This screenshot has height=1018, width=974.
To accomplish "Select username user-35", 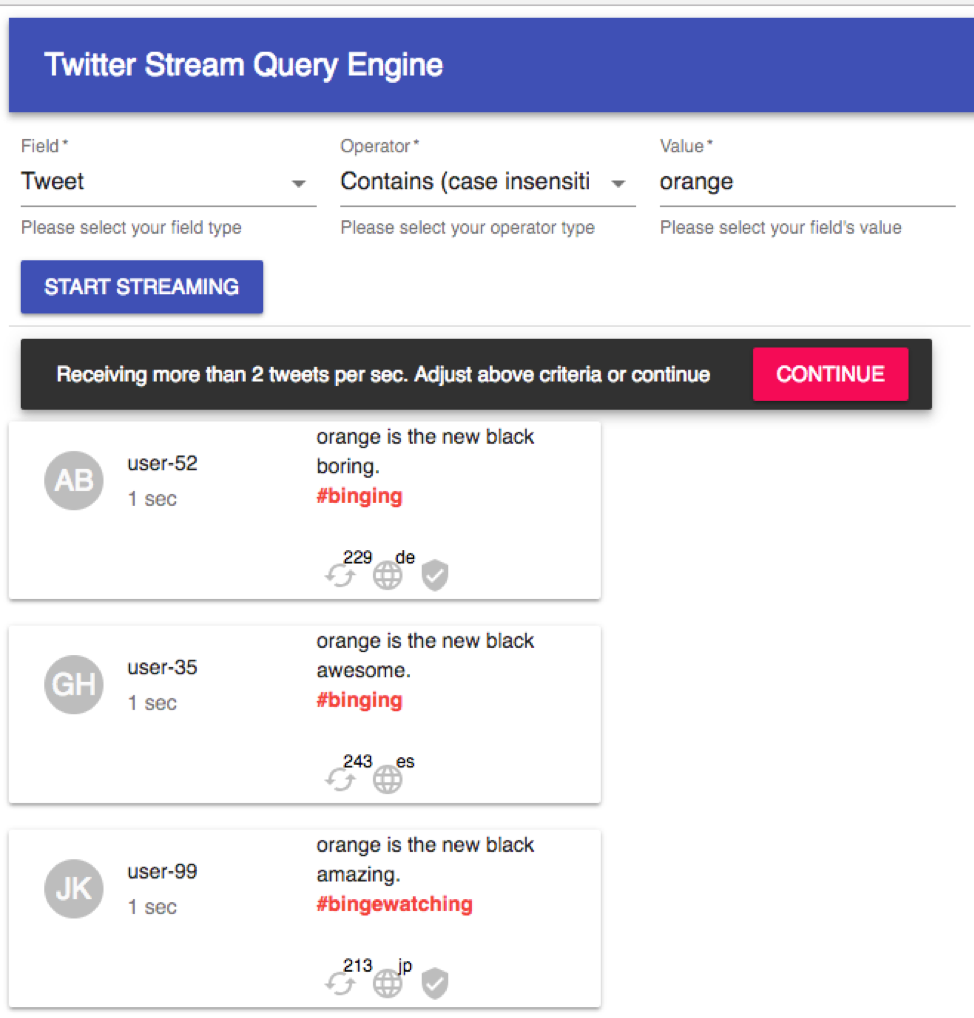I will 162,667.
